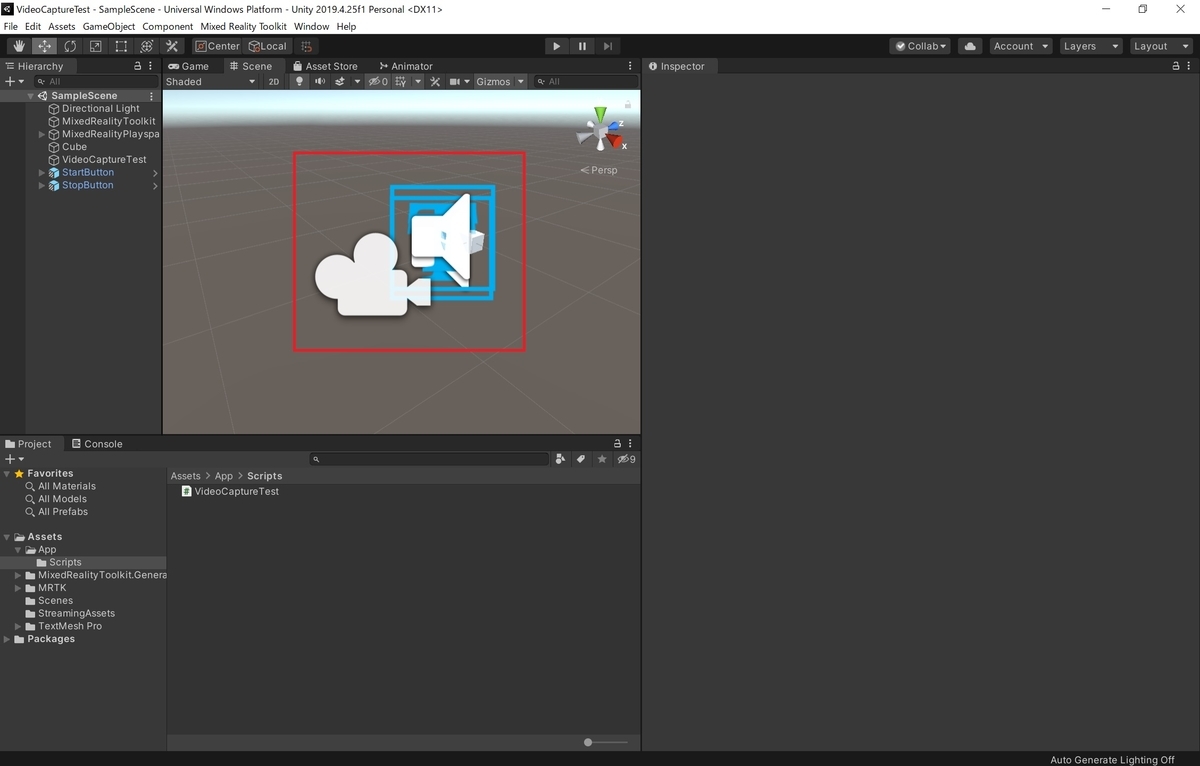The height and width of the screenshot is (766, 1200).
Task: Click the Play button
Action: click(x=557, y=46)
